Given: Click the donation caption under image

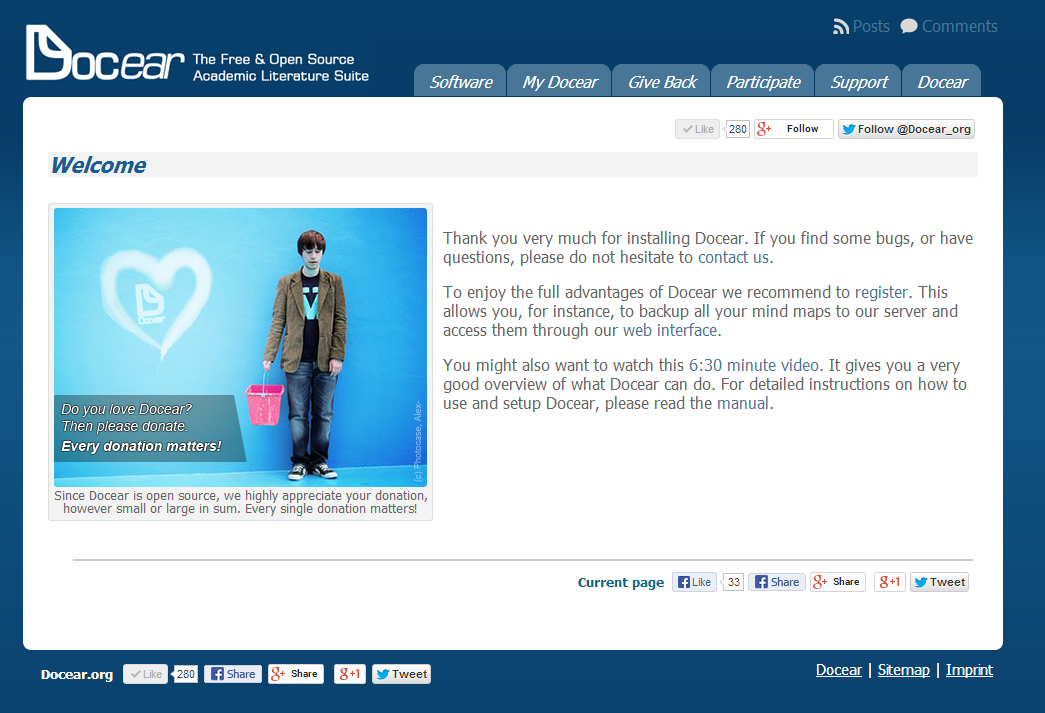Looking at the screenshot, I should tap(241, 502).
